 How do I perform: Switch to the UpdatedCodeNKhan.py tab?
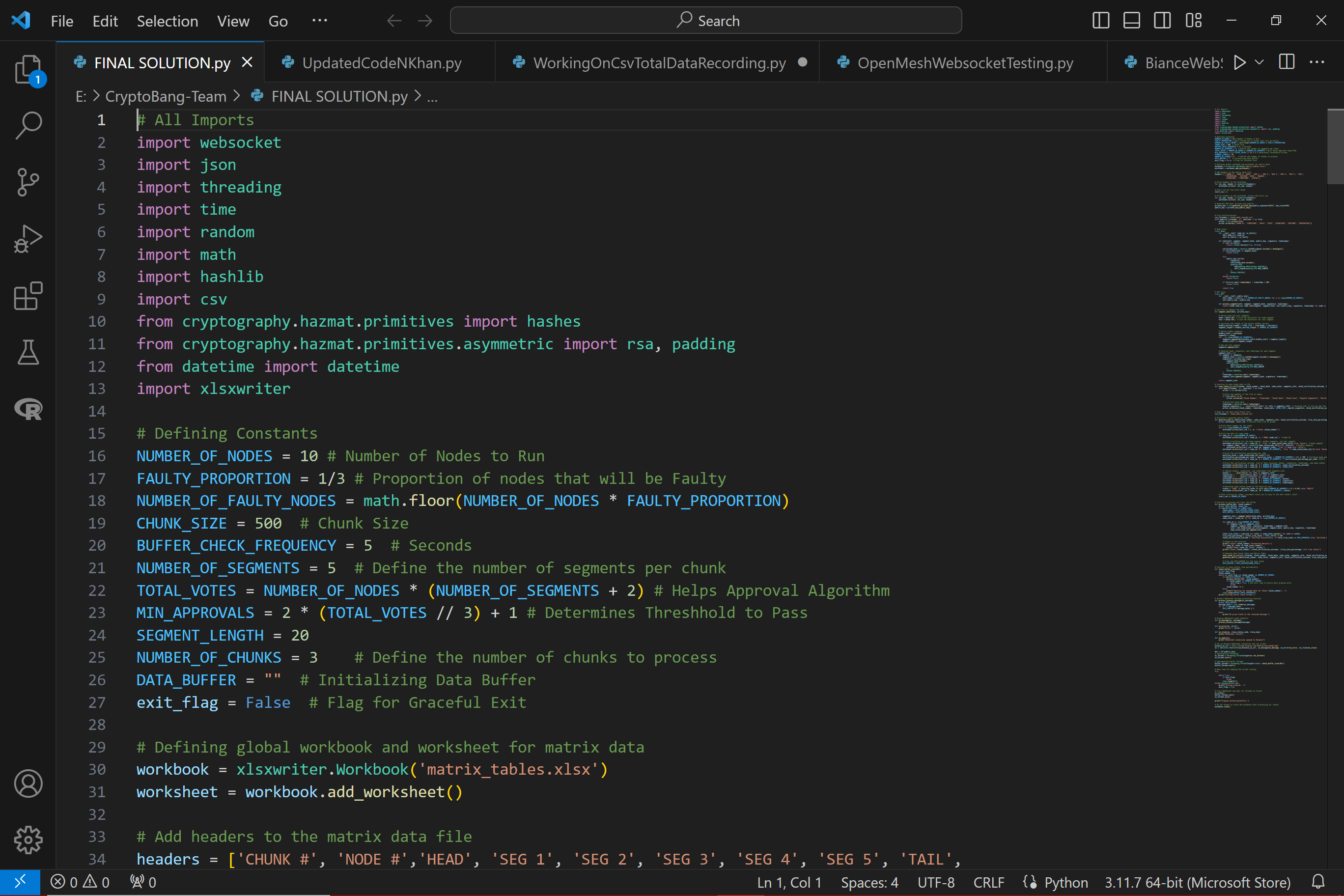click(381, 63)
